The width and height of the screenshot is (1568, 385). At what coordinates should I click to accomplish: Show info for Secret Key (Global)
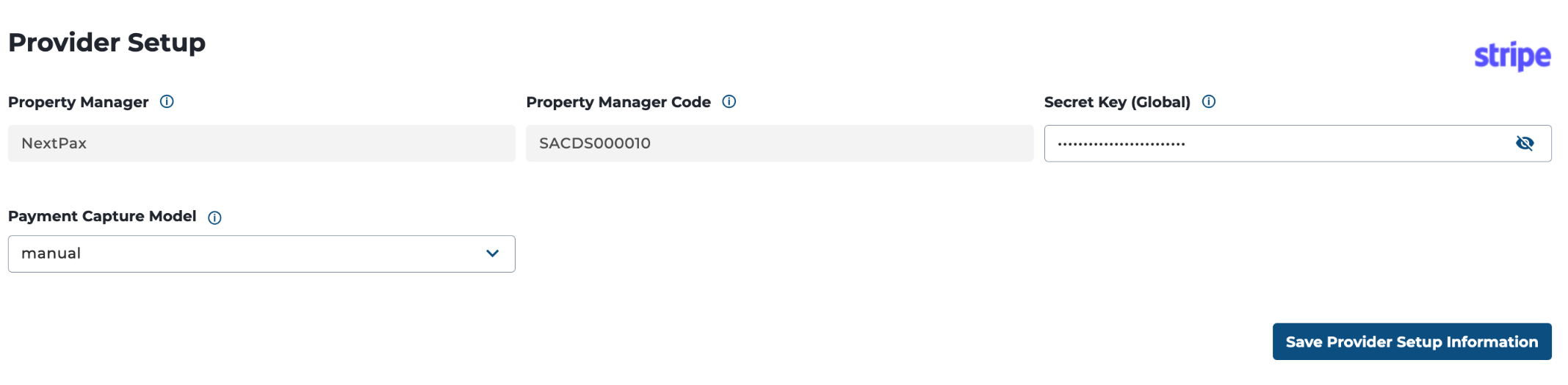click(x=1208, y=101)
